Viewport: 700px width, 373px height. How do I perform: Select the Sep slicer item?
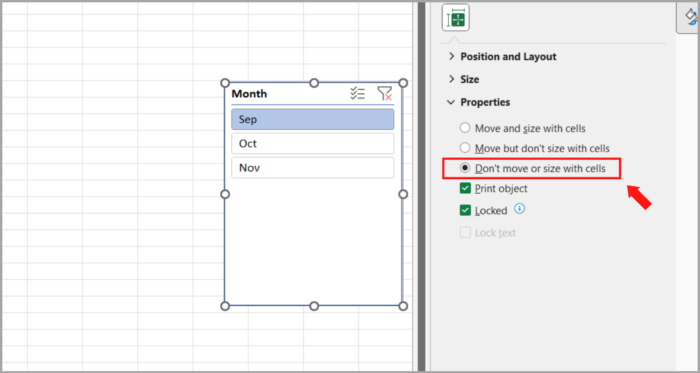(x=312, y=119)
